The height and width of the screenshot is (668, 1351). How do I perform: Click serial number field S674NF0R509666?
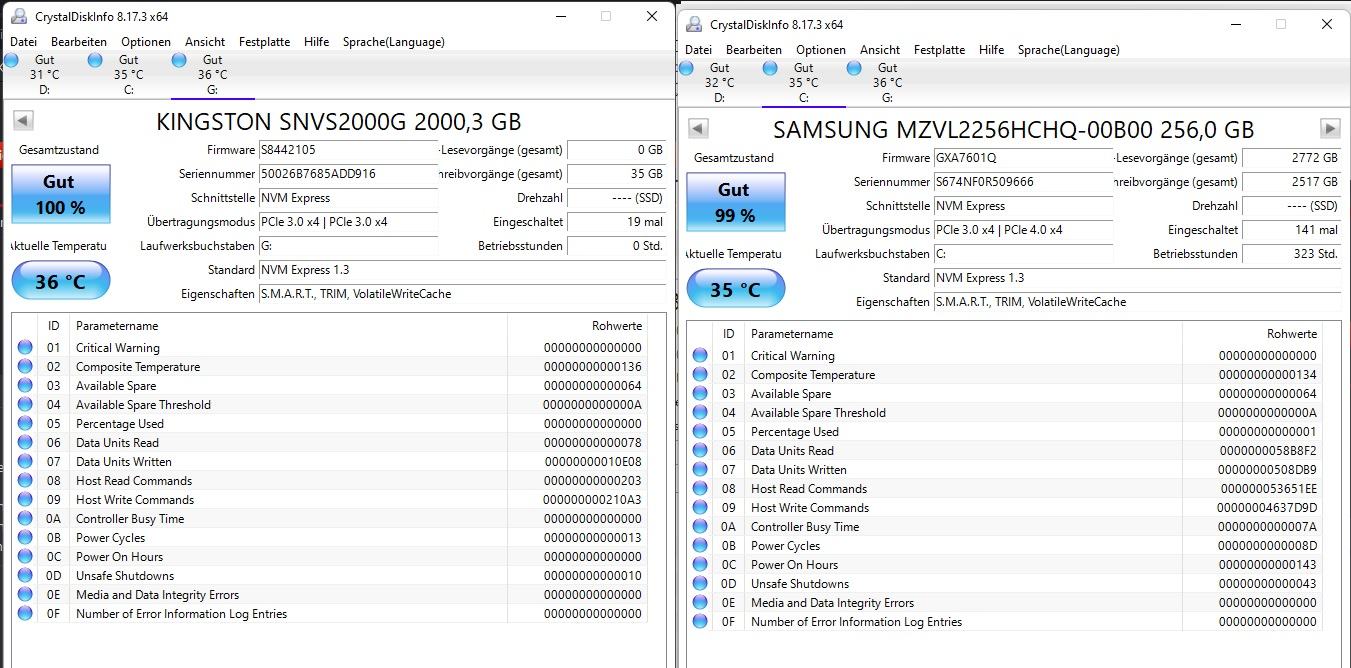point(1023,182)
